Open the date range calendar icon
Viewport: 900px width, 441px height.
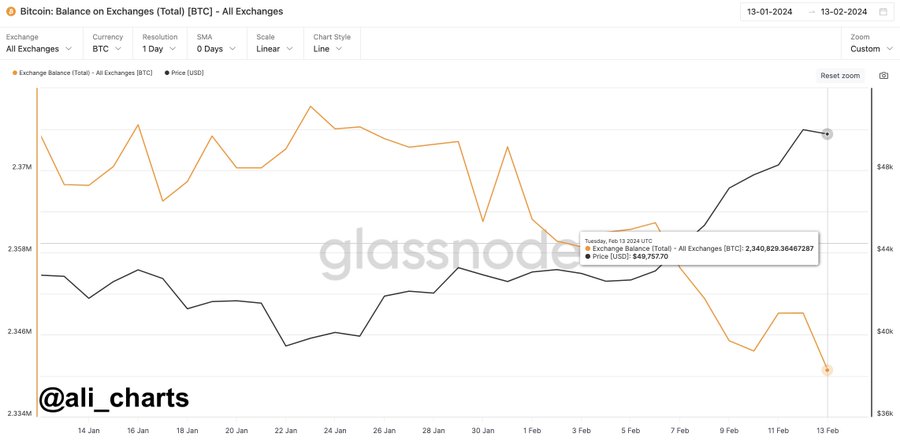tap(883, 12)
